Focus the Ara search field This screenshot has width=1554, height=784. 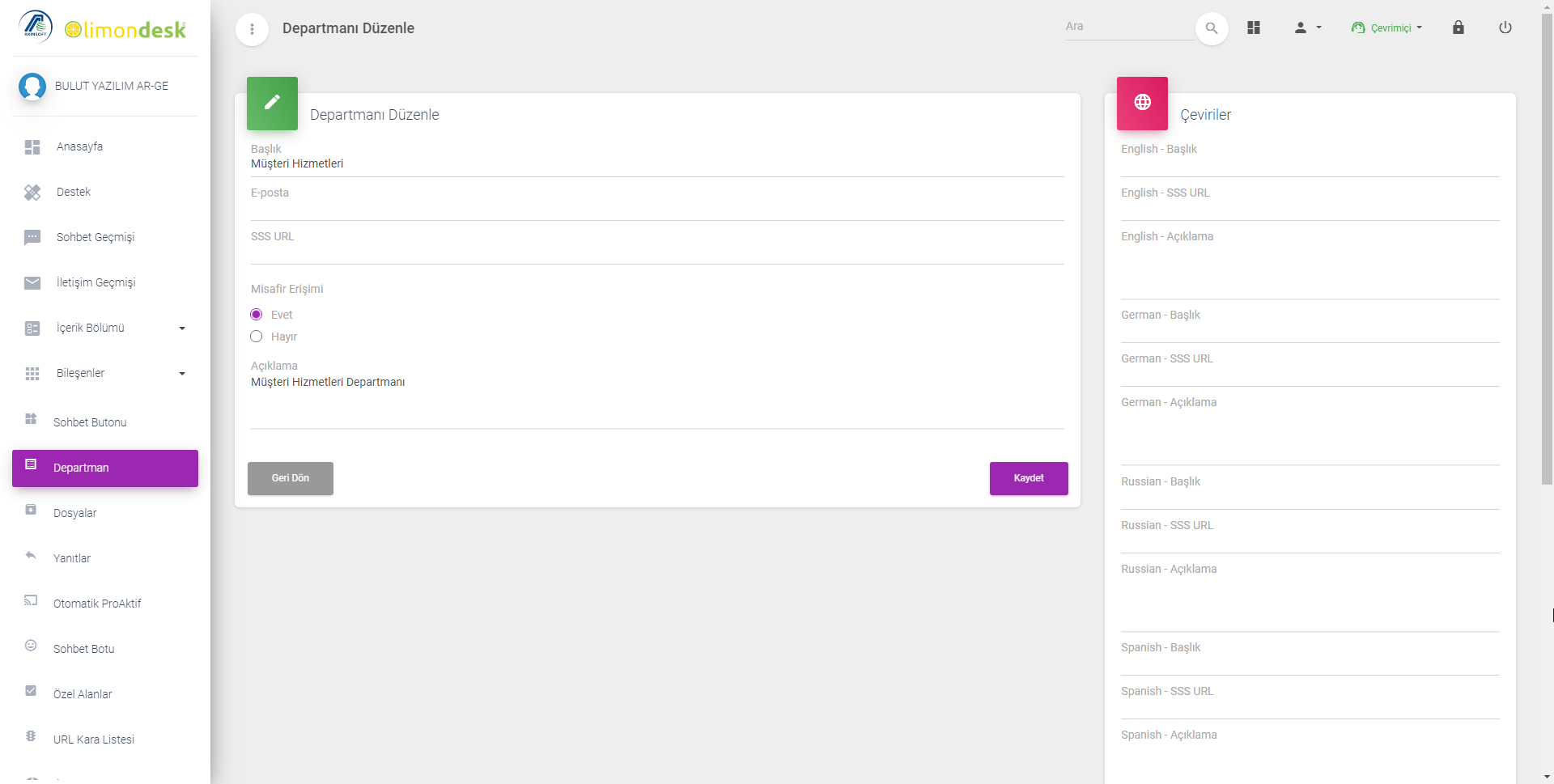[1130, 27]
